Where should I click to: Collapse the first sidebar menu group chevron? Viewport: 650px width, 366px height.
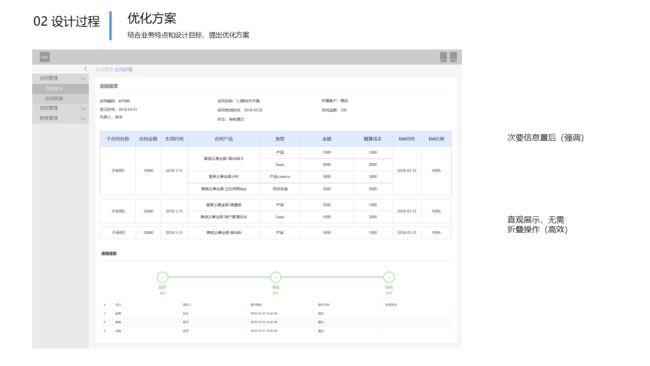point(83,78)
